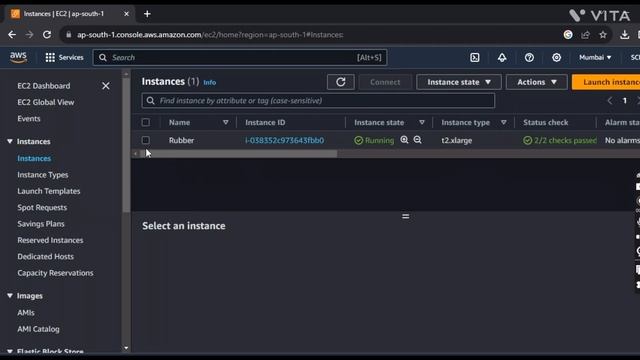Screen dimensions: 640x360
Task: Click the AWS logo home icon
Action: [18, 58]
